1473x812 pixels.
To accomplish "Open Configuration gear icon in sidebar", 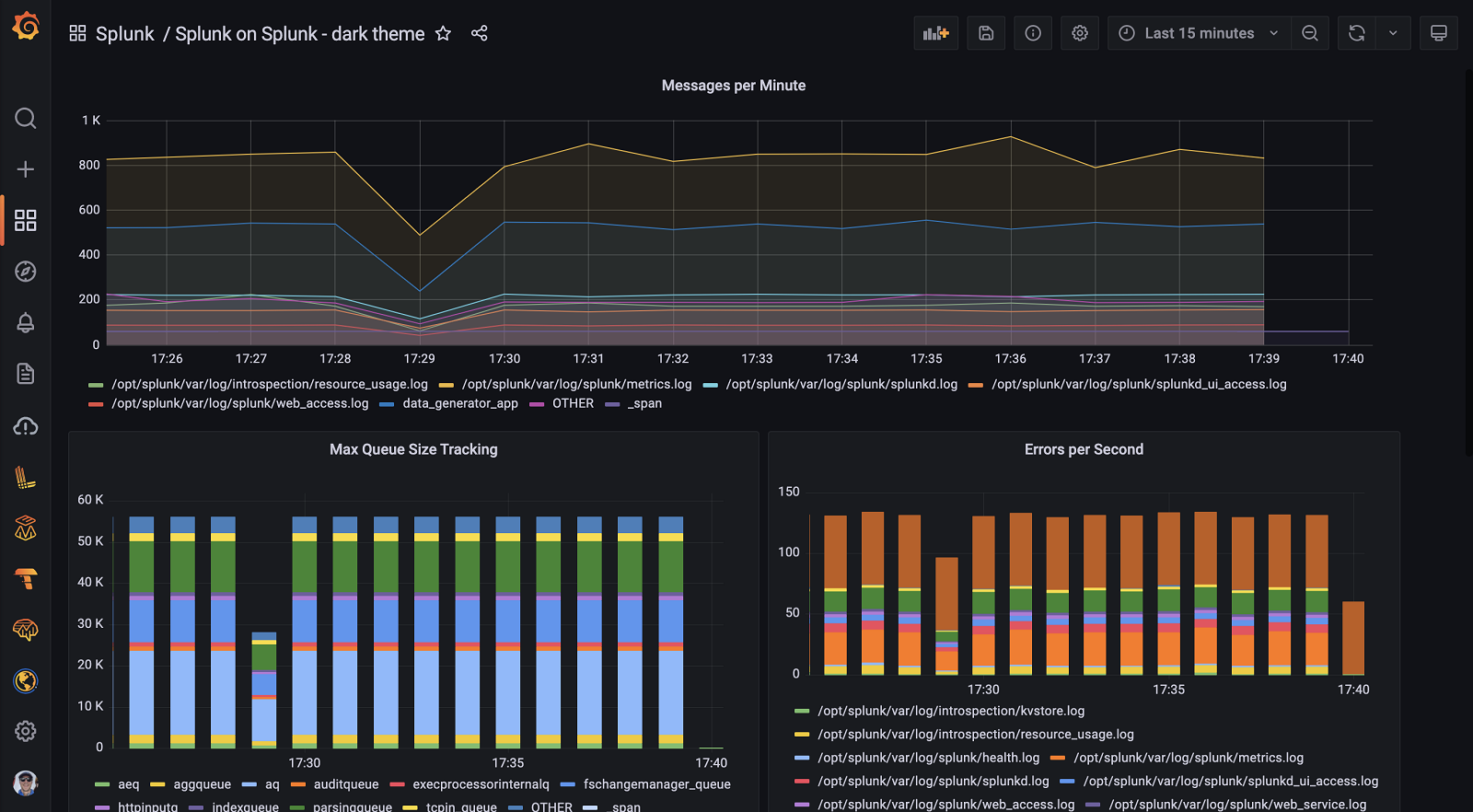I will coord(26,731).
